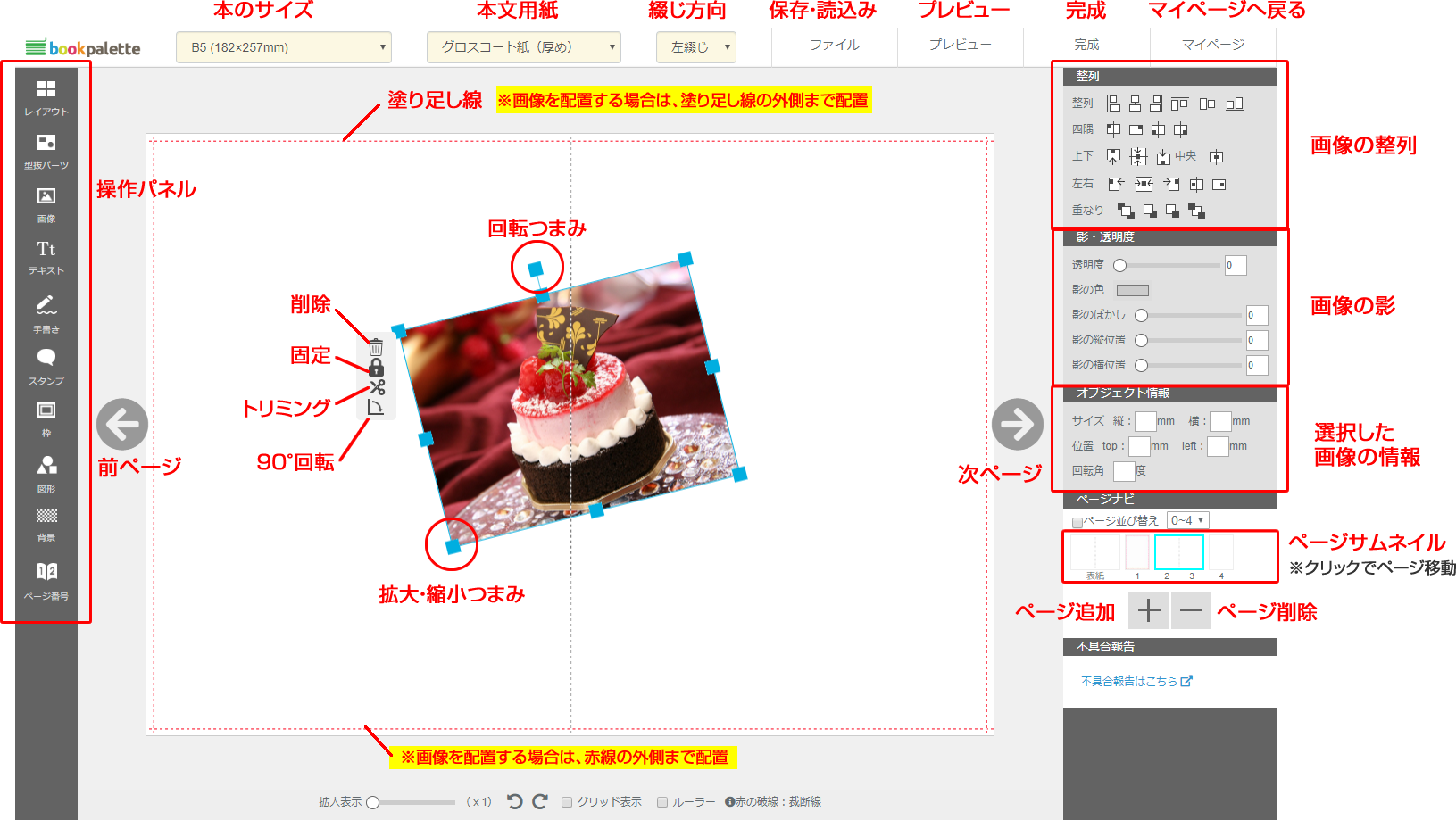Center image vertically in 上下 row

click(1138, 157)
